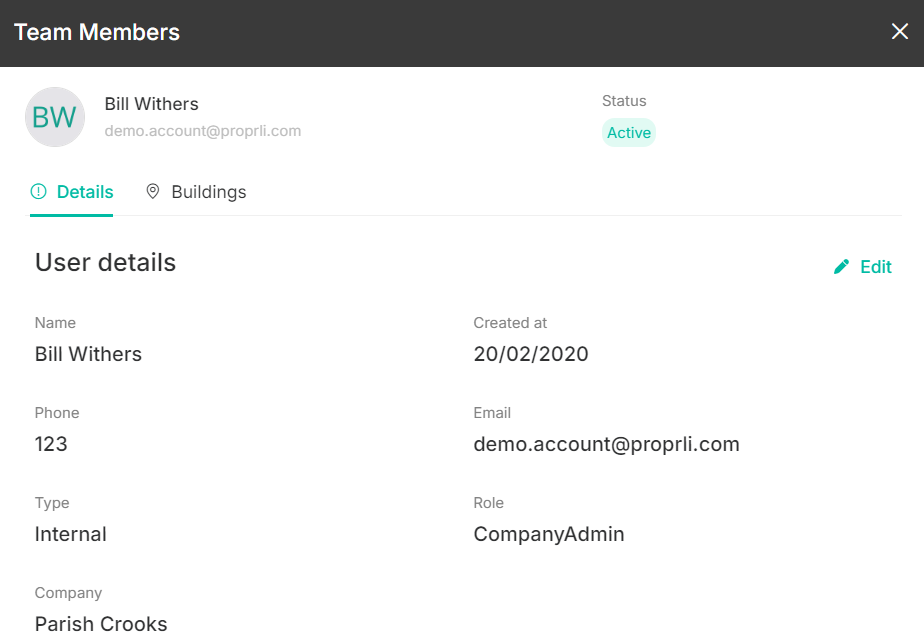Click the phone value 123
This screenshot has width=924, height=636.
tap(51, 444)
